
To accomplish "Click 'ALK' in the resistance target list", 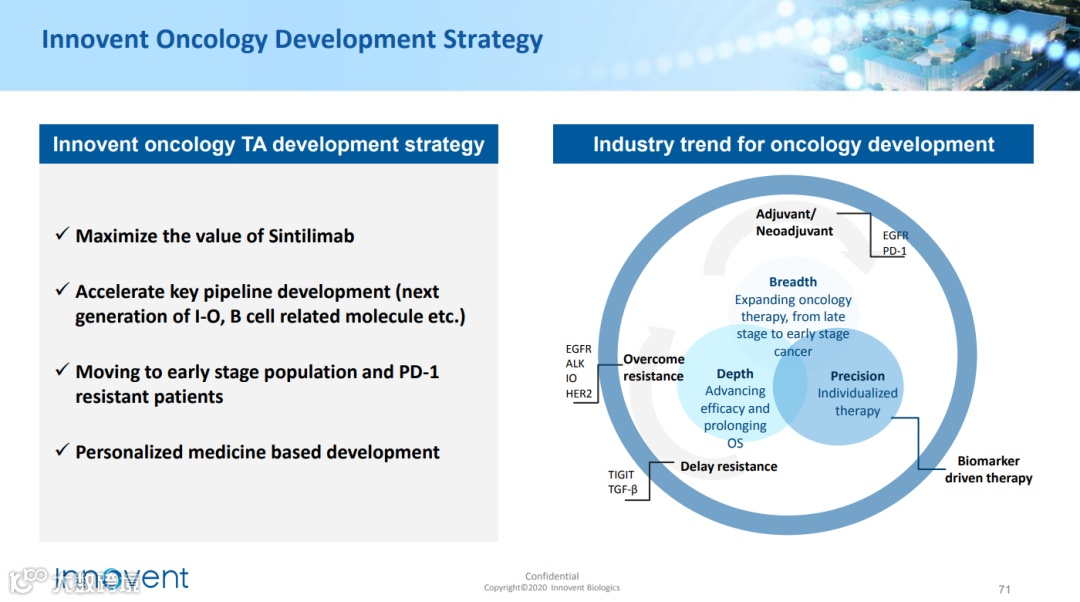I will (575, 364).
